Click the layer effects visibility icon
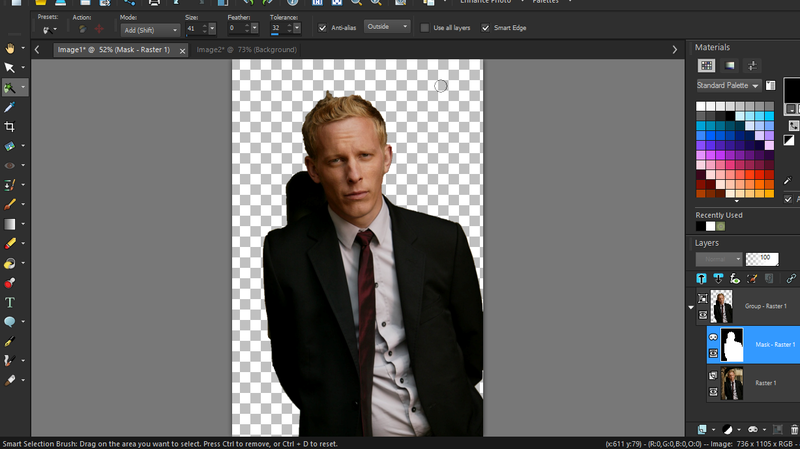 tap(735, 279)
